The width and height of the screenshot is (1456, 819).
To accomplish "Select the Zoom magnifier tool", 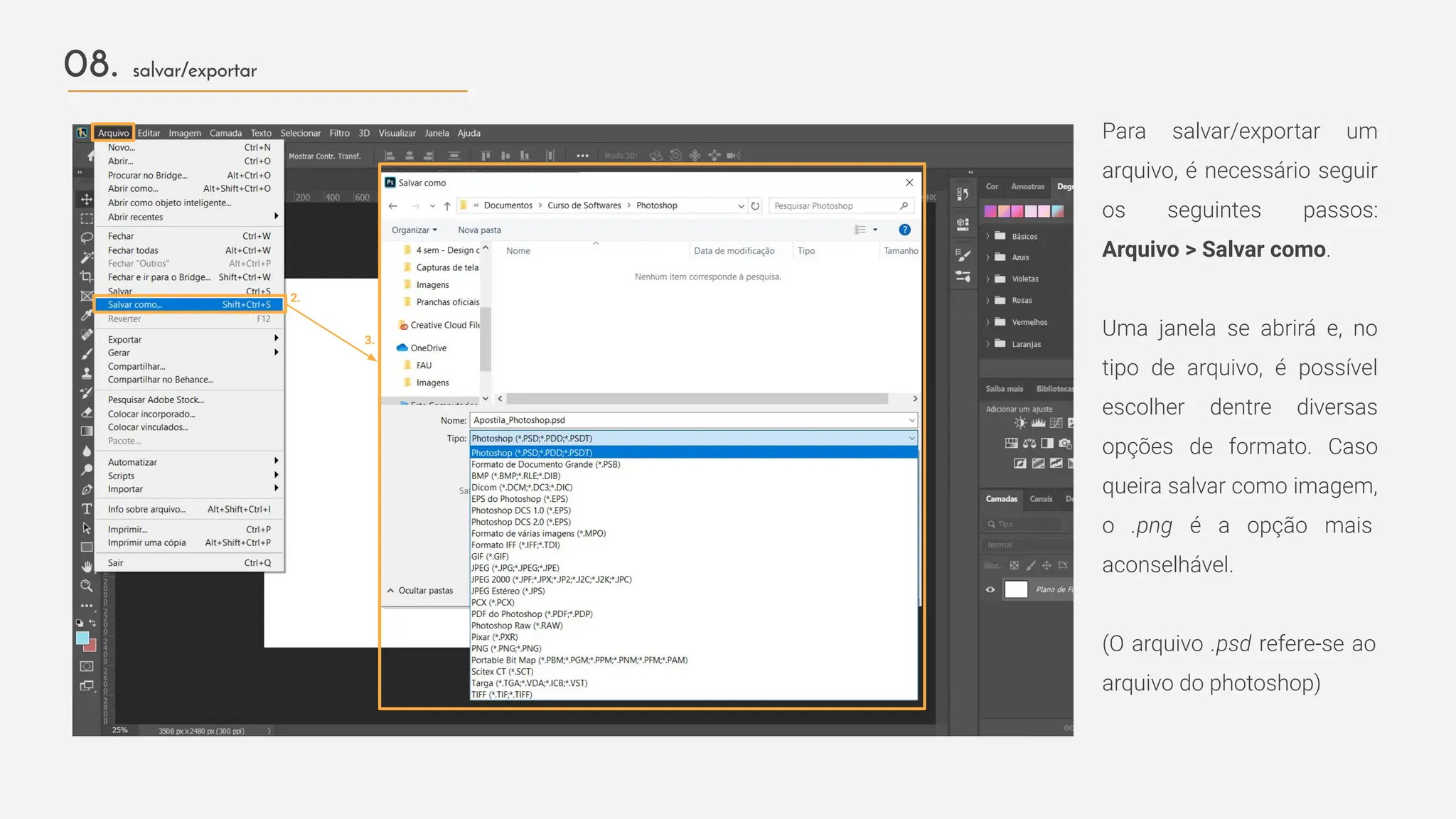I will pyautogui.click(x=87, y=586).
